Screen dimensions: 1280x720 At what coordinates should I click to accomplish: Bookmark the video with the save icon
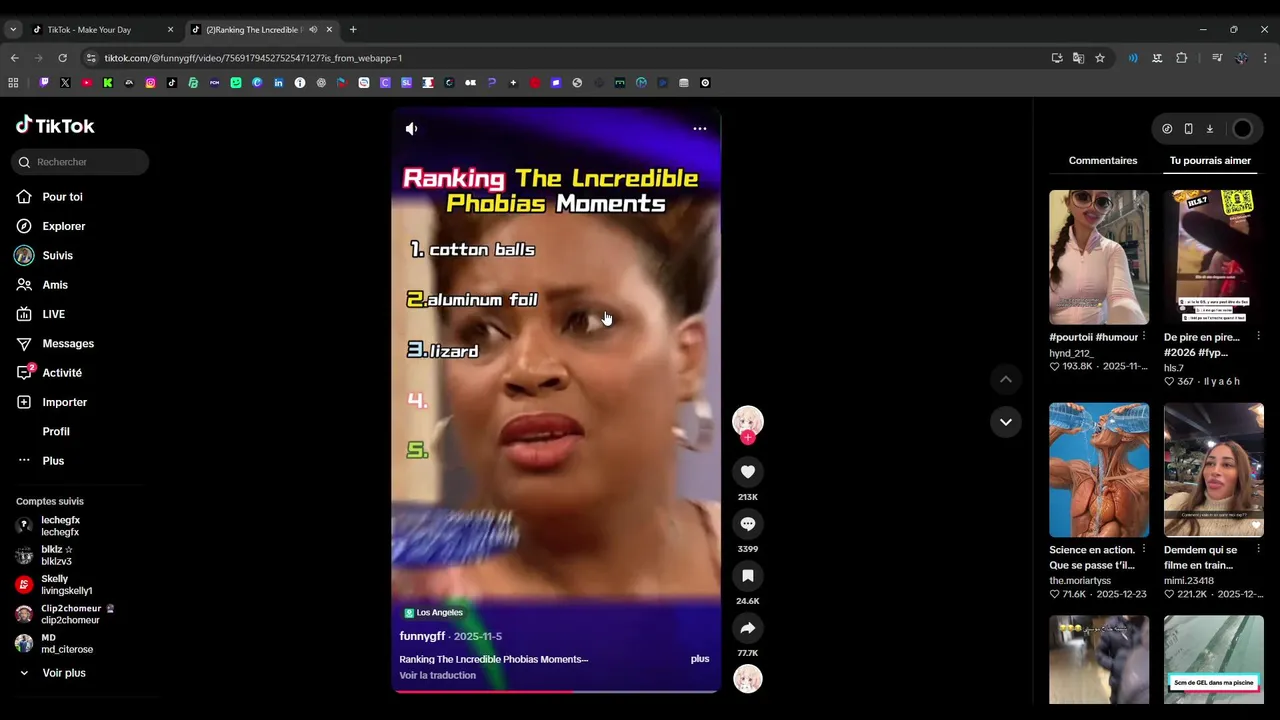[x=748, y=575]
